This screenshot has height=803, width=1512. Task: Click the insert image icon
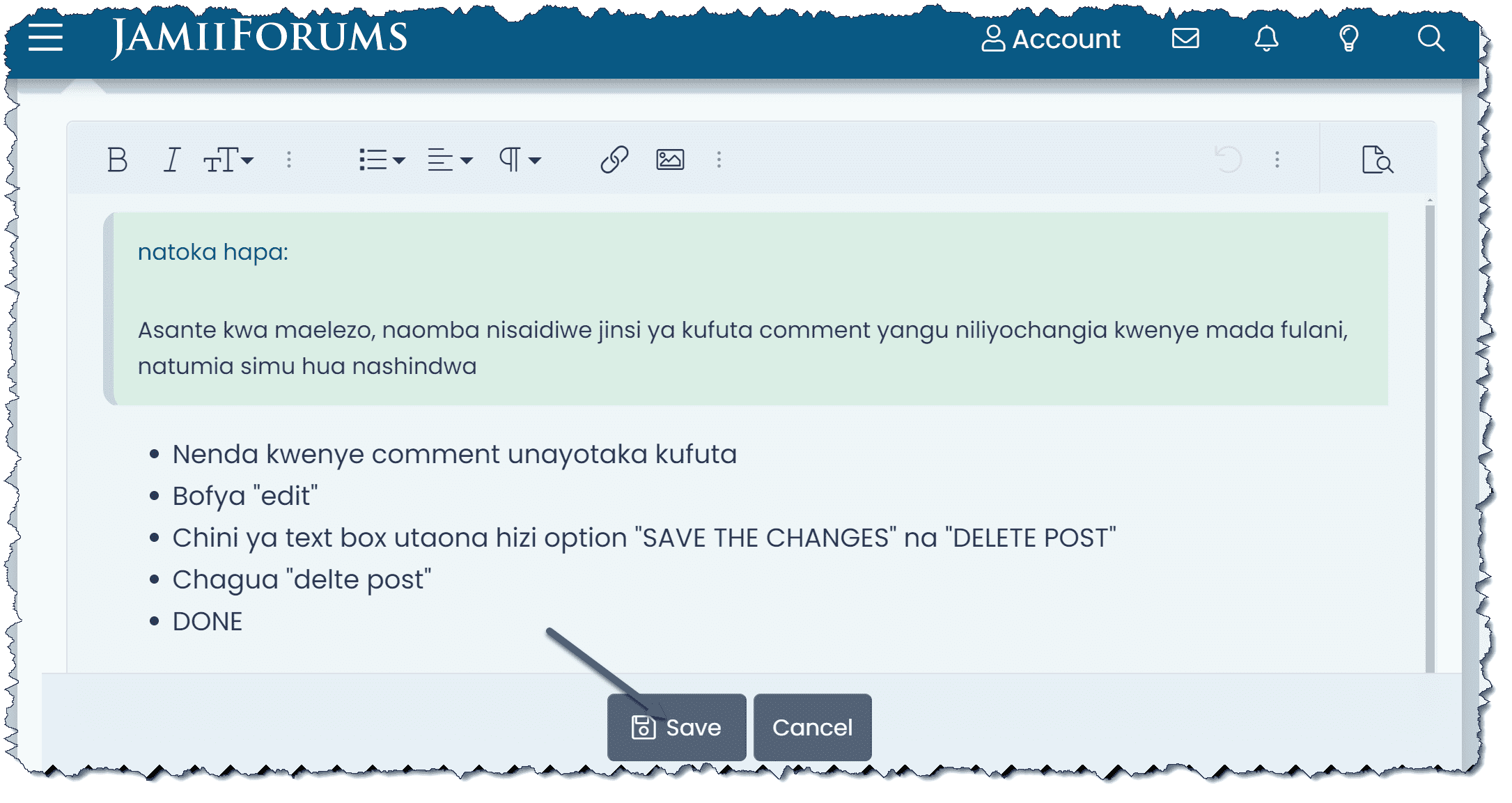pos(670,160)
